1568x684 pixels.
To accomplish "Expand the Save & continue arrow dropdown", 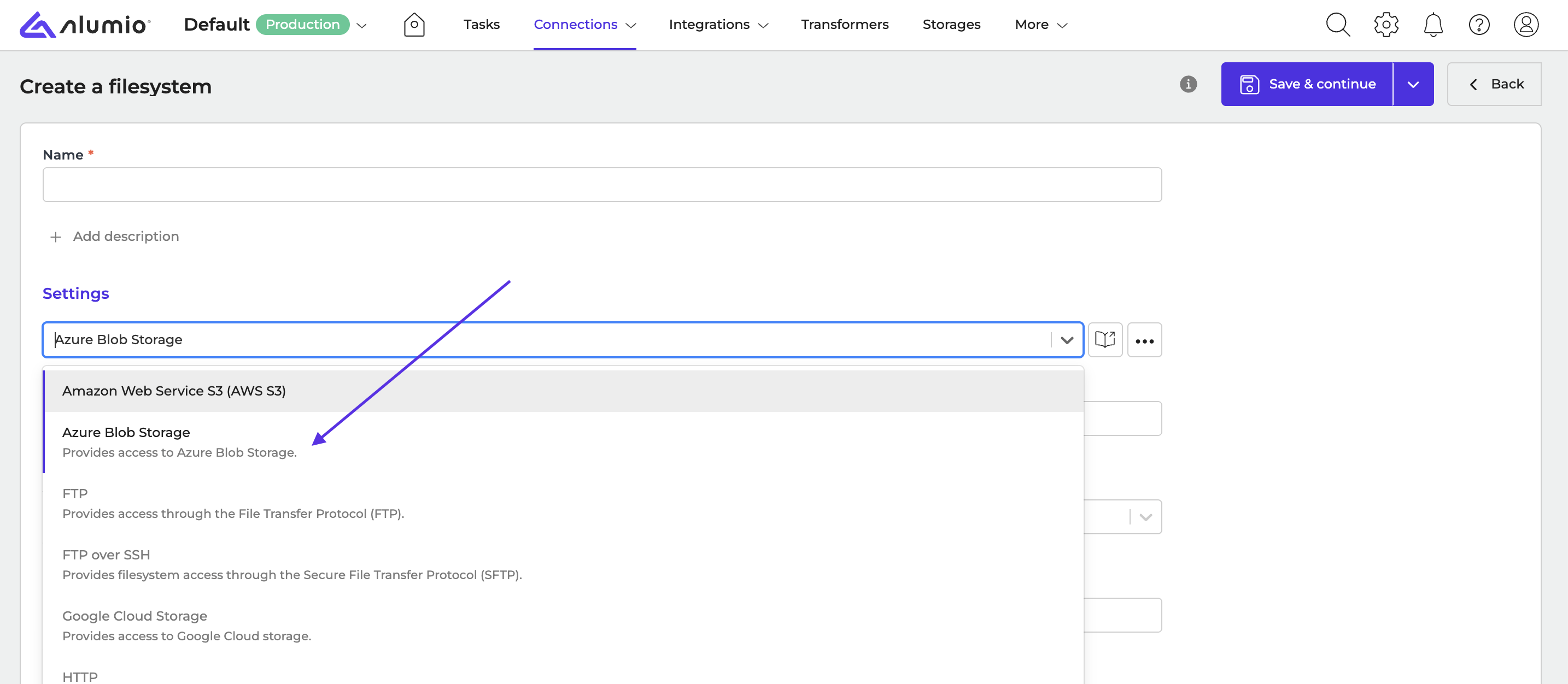I will tap(1413, 85).
